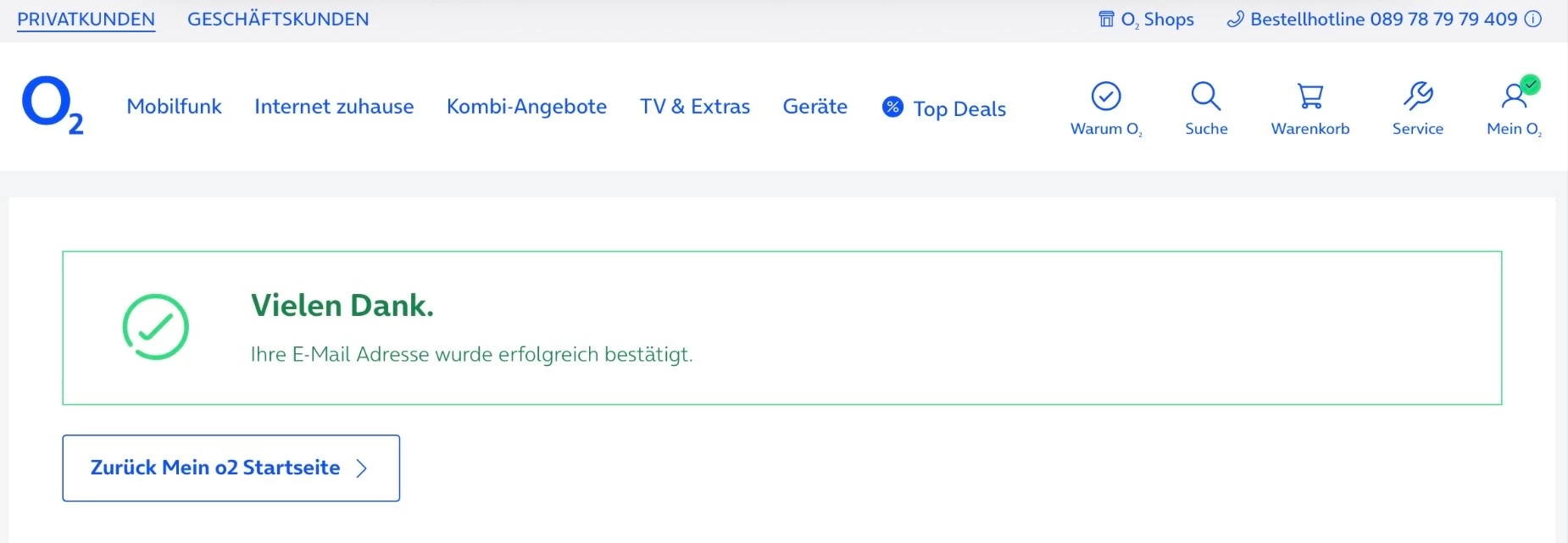
Task: Open the Geräte menu
Action: coord(815,107)
